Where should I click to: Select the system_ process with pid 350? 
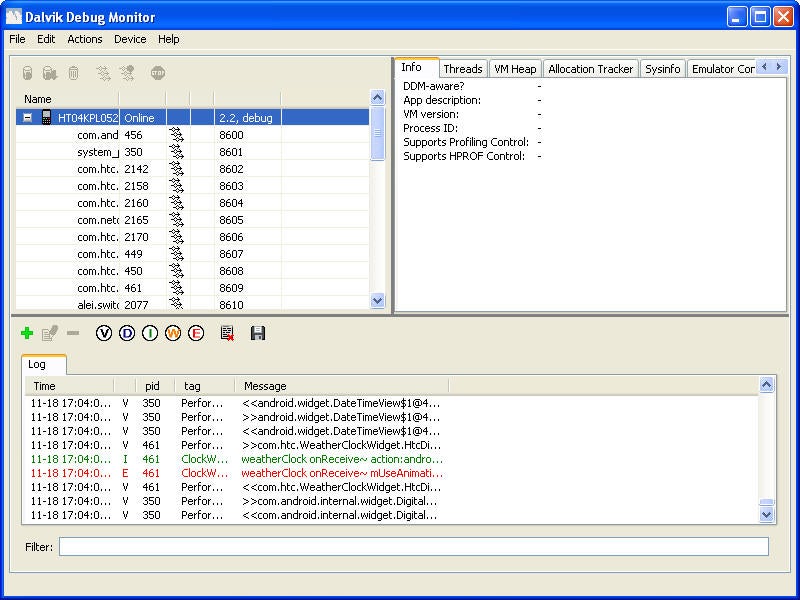click(192, 152)
